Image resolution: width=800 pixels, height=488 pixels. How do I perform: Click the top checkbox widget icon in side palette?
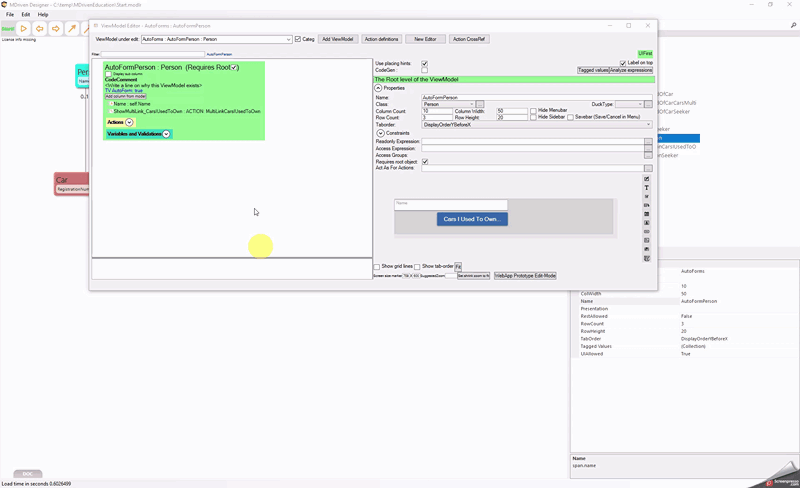point(647,179)
